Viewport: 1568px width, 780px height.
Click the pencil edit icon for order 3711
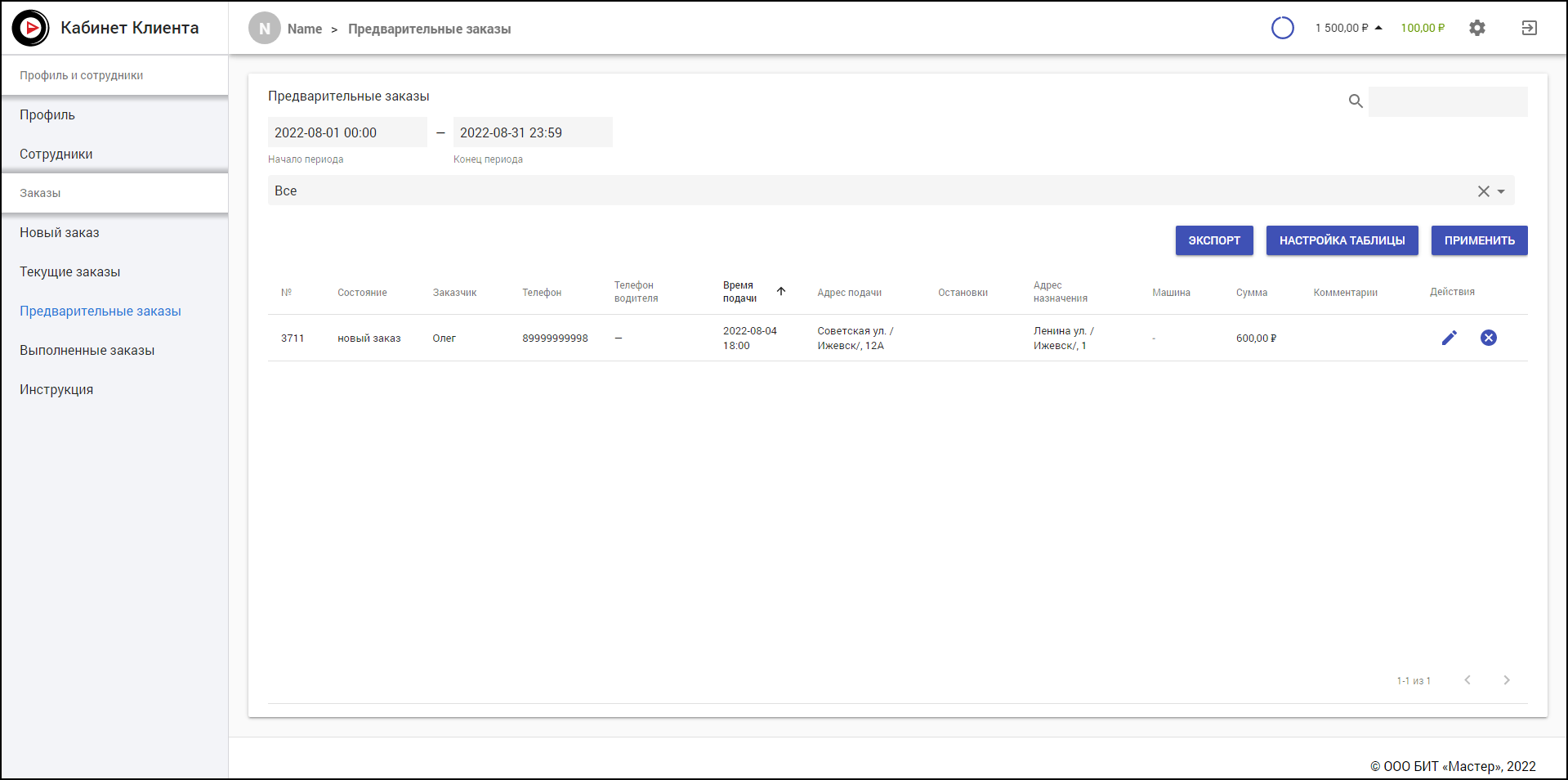pyautogui.click(x=1449, y=338)
